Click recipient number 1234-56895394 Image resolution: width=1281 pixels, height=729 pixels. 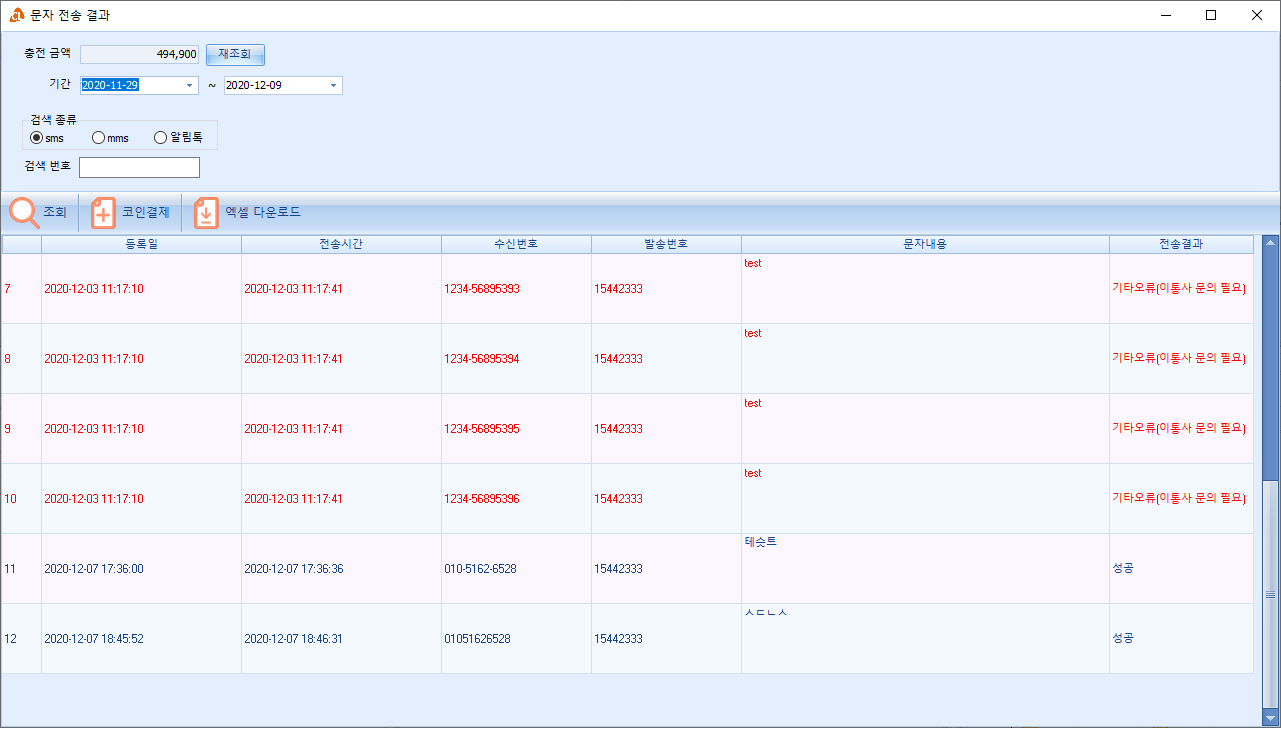tap(482, 359)
